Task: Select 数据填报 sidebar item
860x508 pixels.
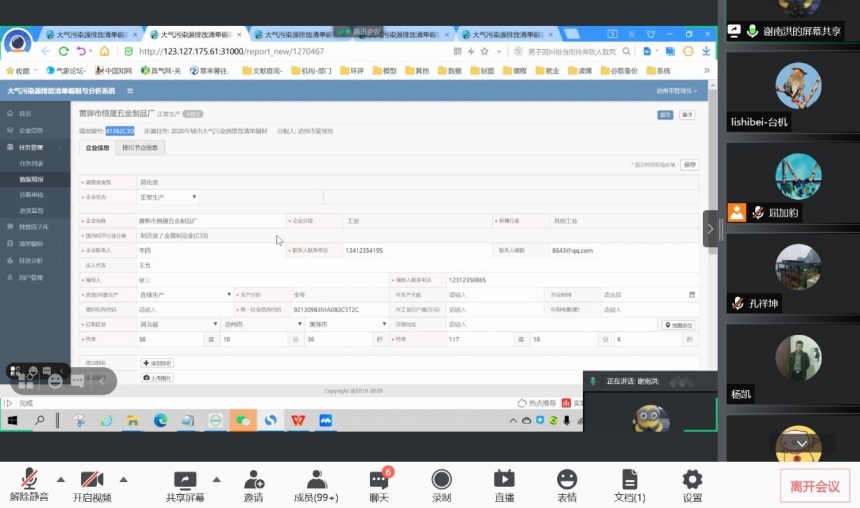Action: (35, 179)
